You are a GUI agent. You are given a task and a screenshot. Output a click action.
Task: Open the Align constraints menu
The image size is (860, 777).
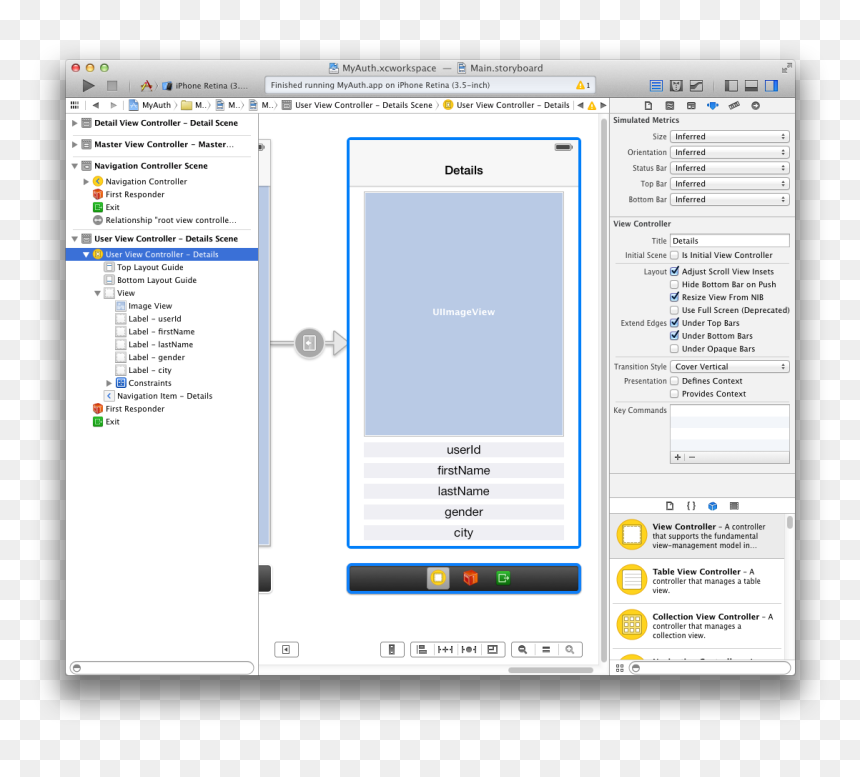coord(422,650)
